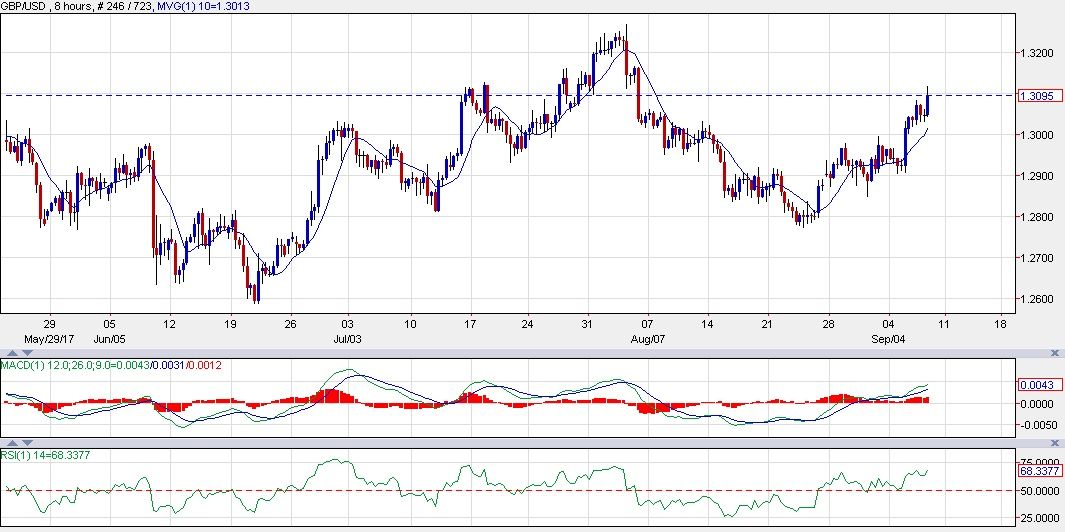The height and width of the screenshot is (532, 1065).
Task: Click the 68.3377 RSI value tag
Action: tap(1036, 470)
